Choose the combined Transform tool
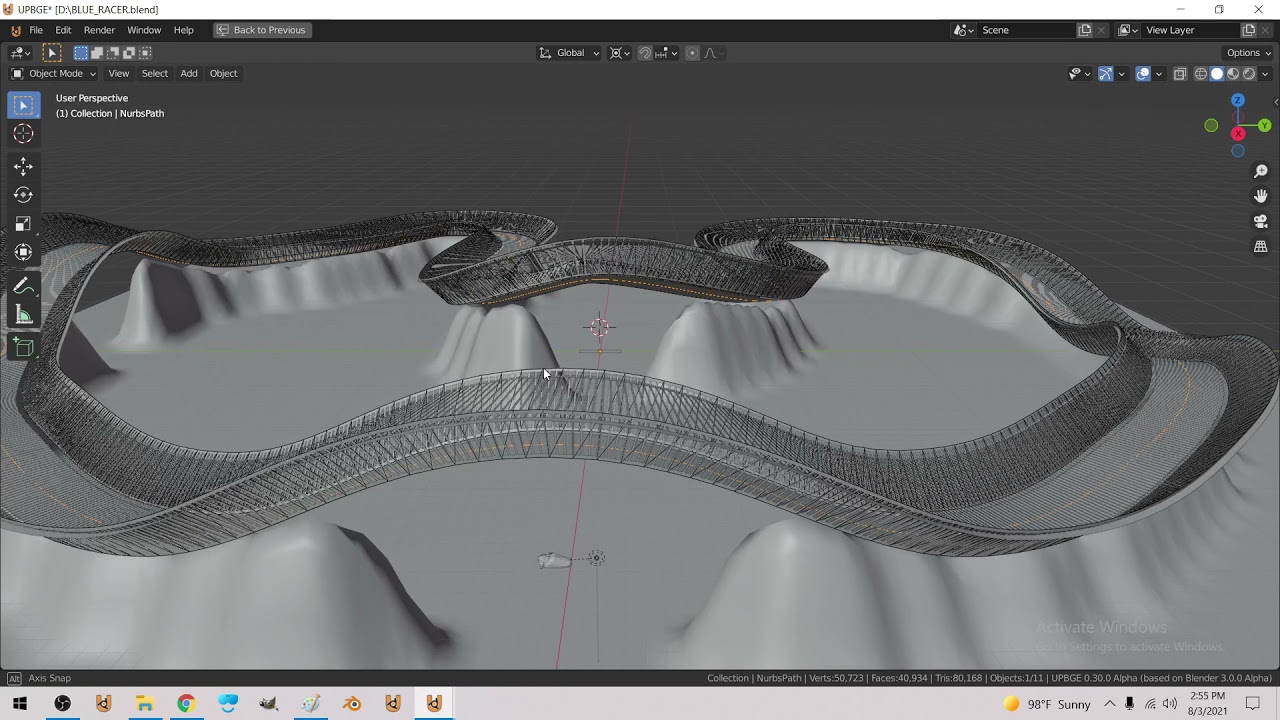Image resolution: width=1280 pixels, height=720 pixels. (23, 252)
